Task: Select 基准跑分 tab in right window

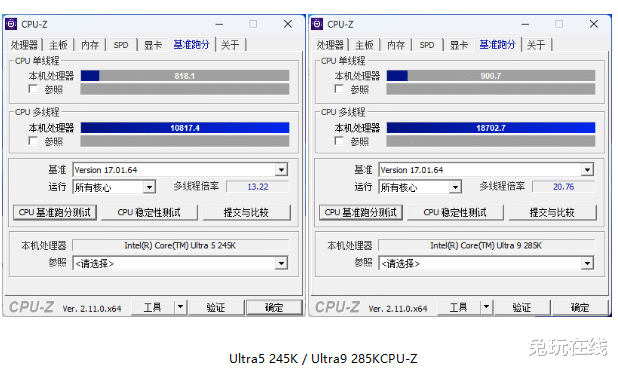Action: click(x=497, y=45)
